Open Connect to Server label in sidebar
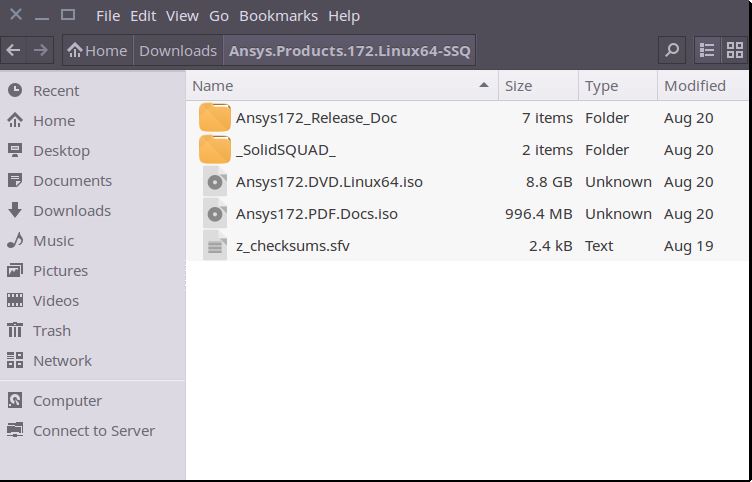This screenshot has height=482, width=752. click(94, 431)
